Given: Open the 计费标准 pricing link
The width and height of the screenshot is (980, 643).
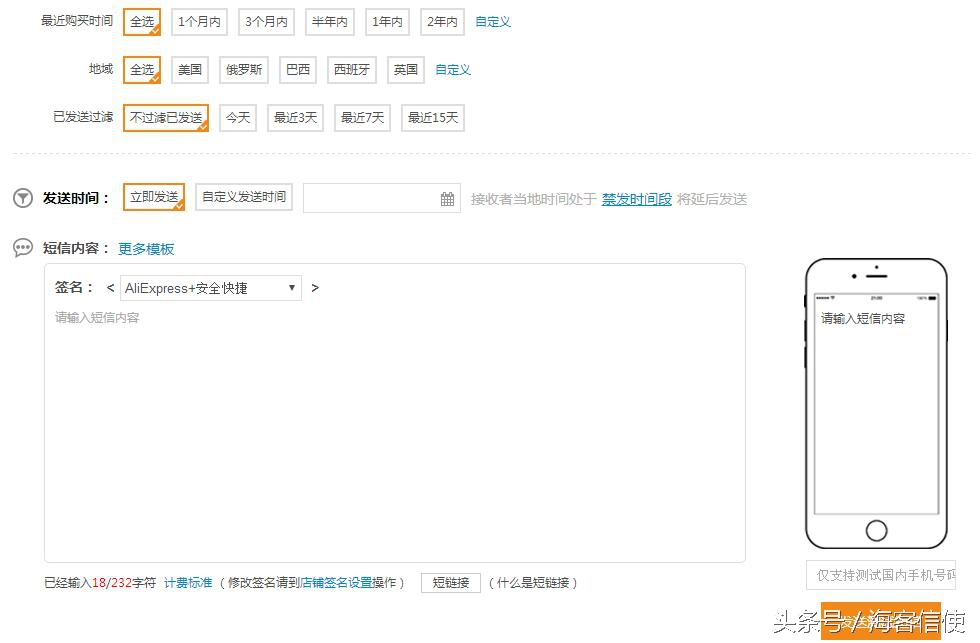Looking at the screenshot, I should (x=187, y=581).
